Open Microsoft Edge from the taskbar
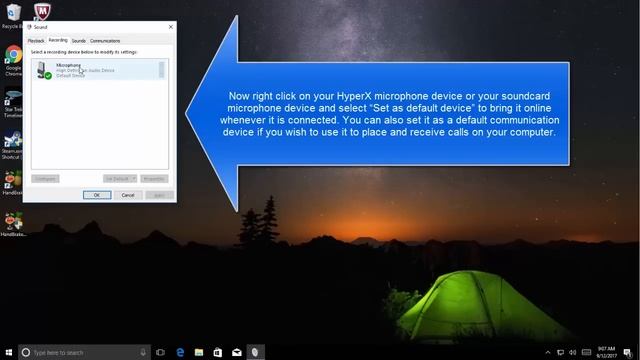The width and height of the screenshot is (640, 360). tap(180, 352)
